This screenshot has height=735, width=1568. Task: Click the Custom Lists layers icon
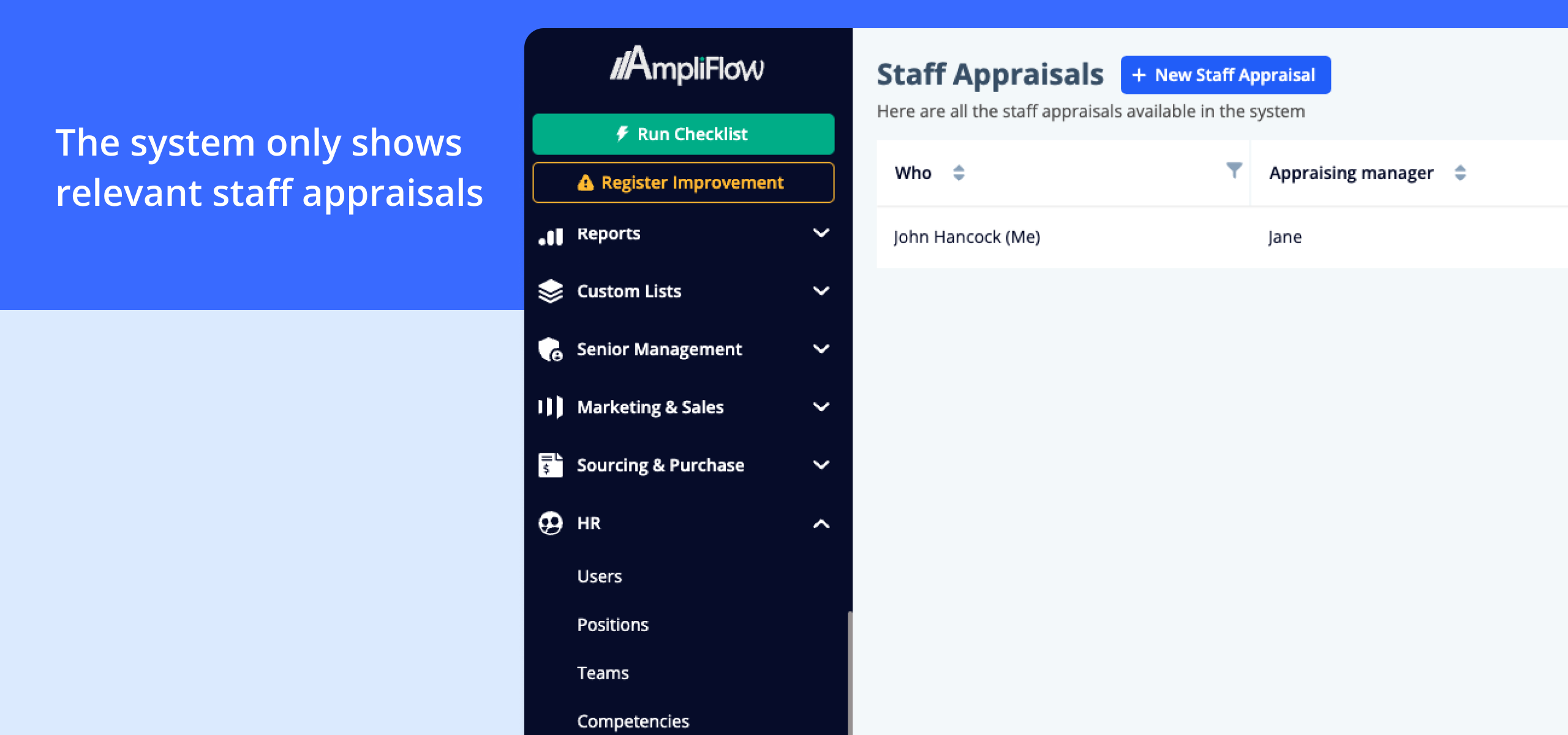point(550,292)
